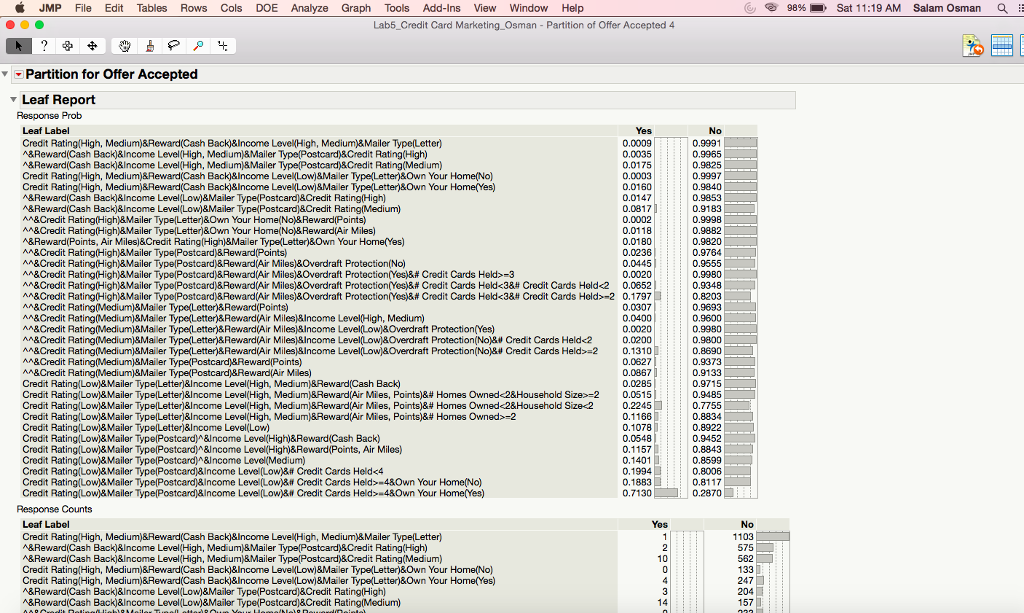1024x613 pixels.
Task: Select the Grabber hand tool
Action: pos(124,46)
